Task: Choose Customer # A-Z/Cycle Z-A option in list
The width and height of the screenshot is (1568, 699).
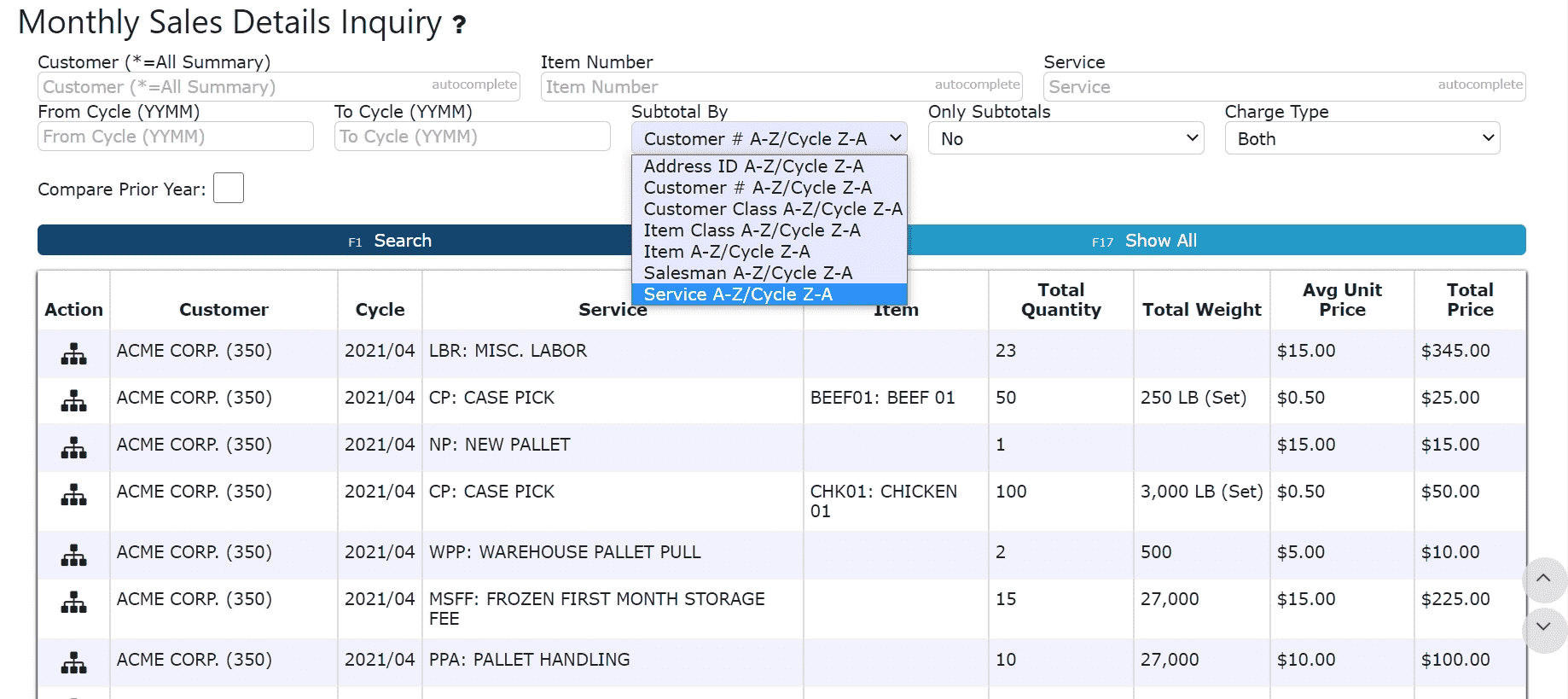Action: click(769, 188)
